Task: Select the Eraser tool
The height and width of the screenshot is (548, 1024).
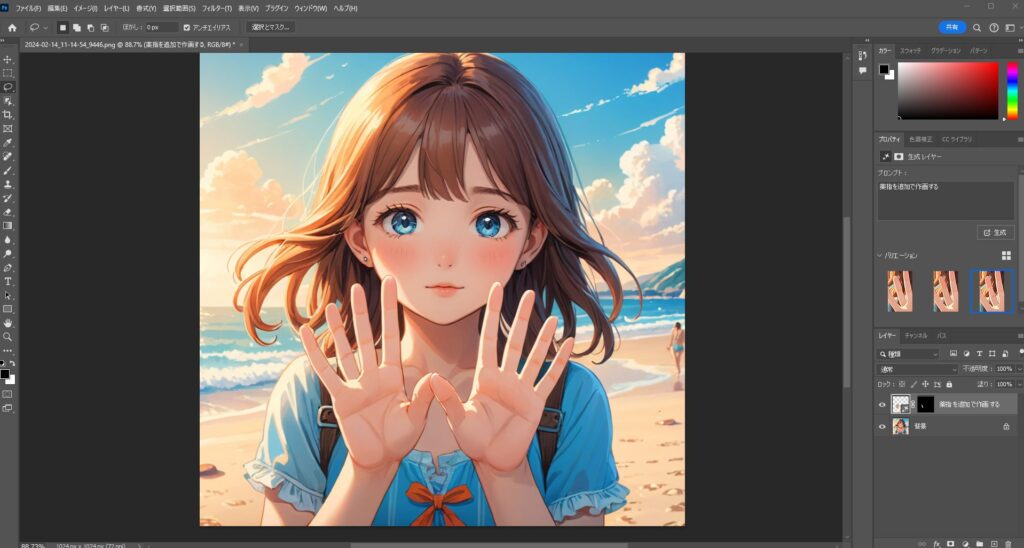Action: tap(8, 212)
